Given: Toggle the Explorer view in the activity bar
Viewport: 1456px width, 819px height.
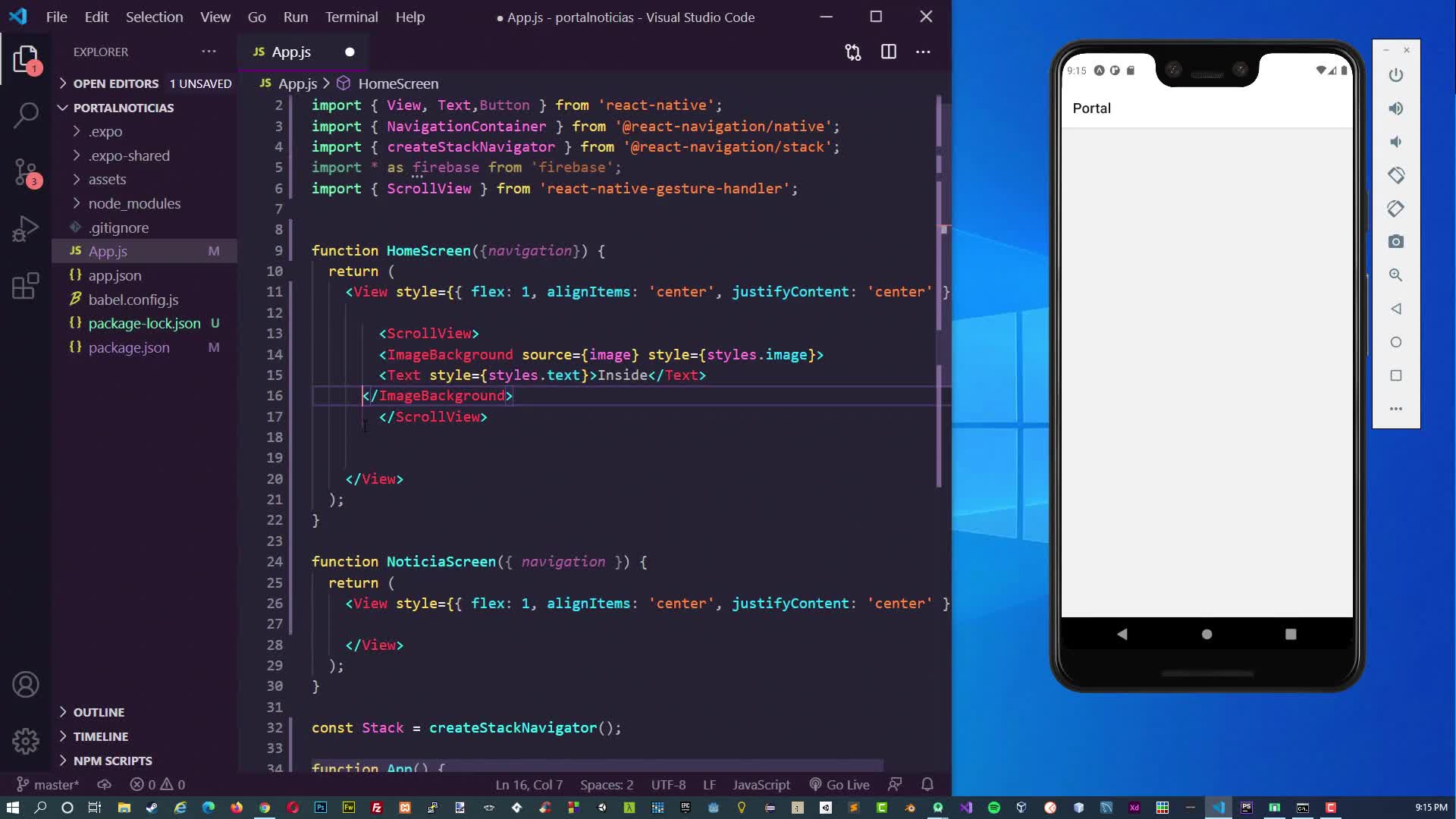Looking at the screenshot, I should [26, 59].
